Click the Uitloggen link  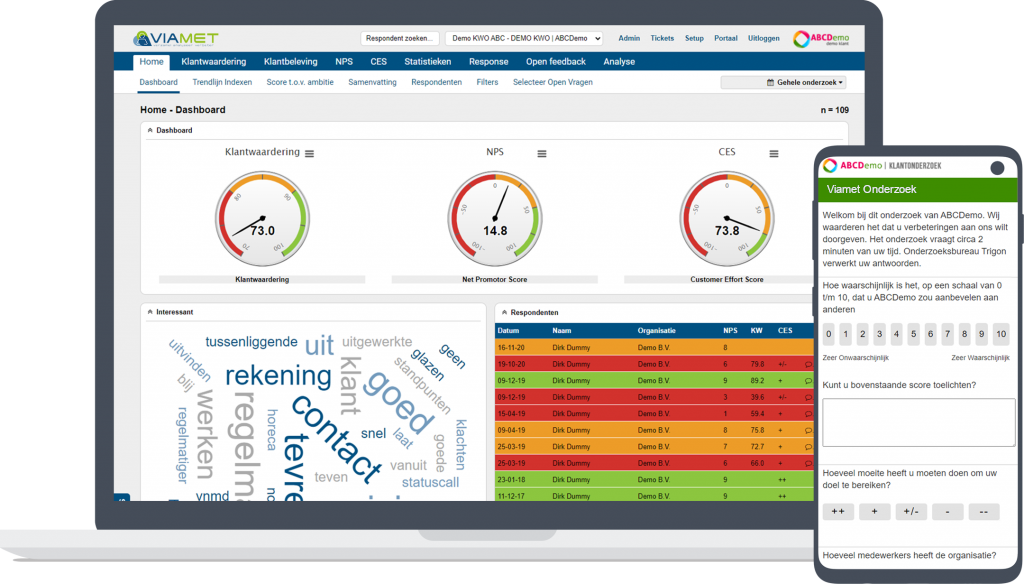[x=763, y=39]
